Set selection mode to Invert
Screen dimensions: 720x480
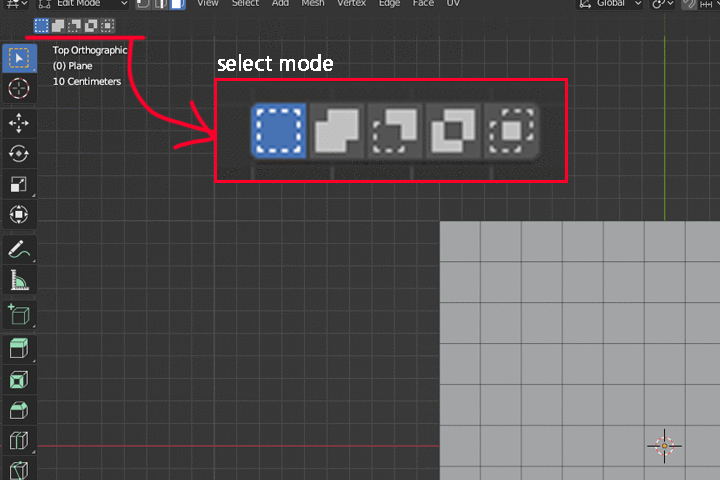[91, 26]
